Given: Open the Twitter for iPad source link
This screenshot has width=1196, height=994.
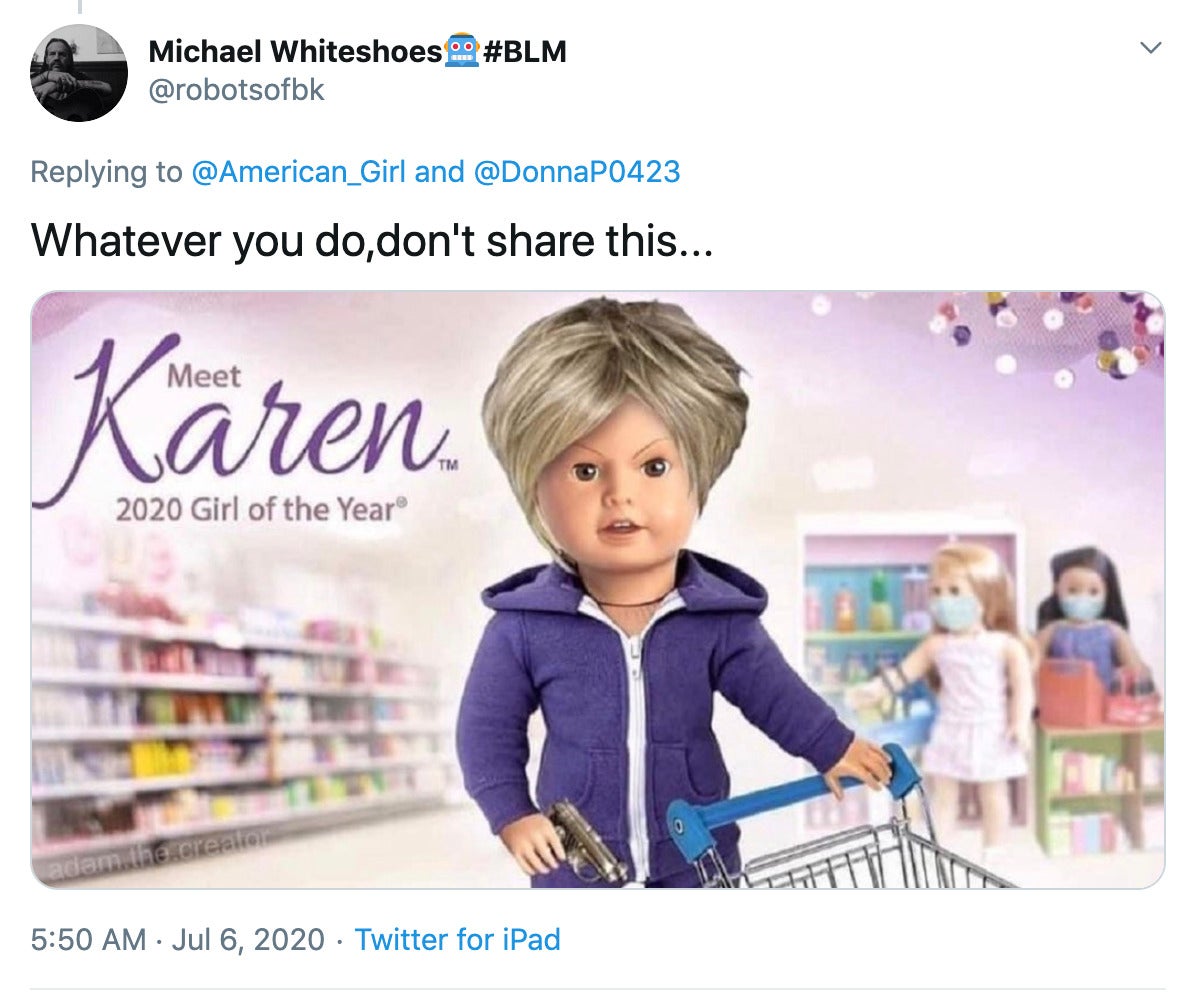Looking at the screenshot, I should (x=458, y=939).
